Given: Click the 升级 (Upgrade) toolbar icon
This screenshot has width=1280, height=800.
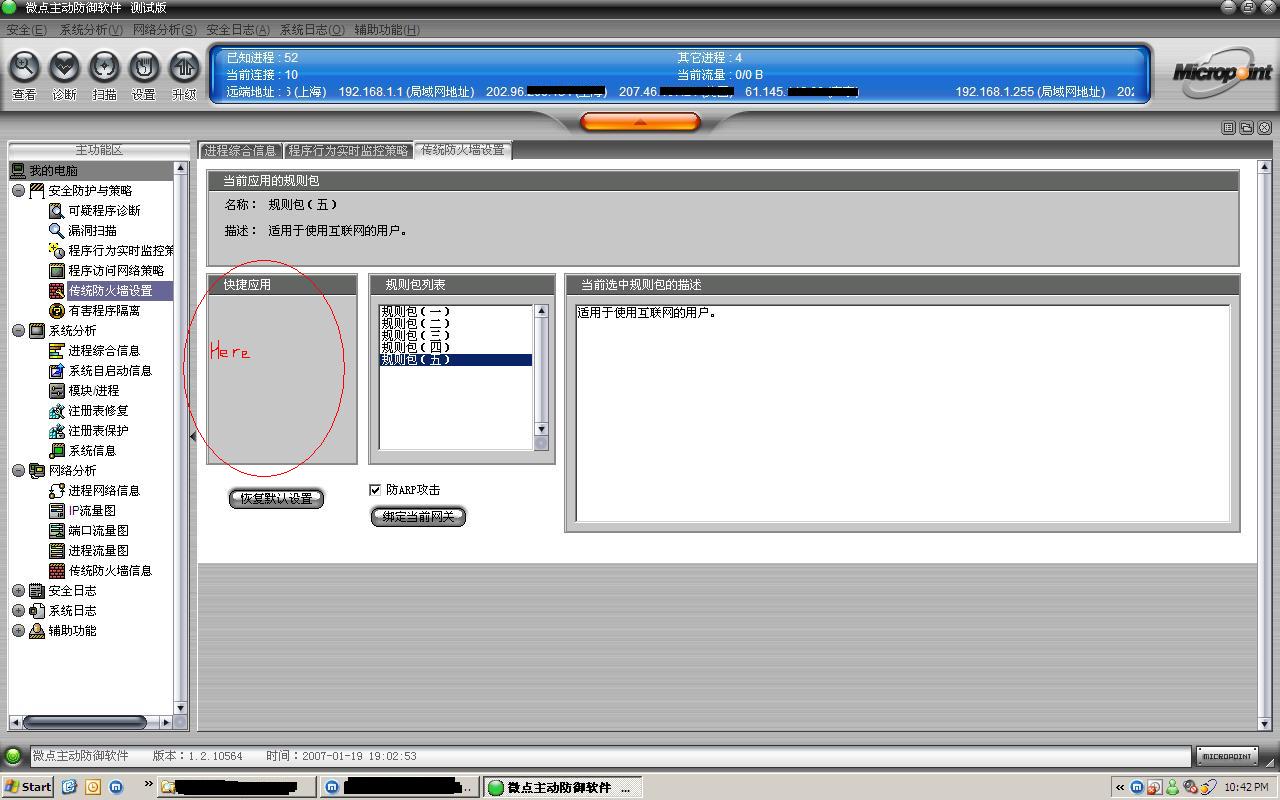Looking at the screenshot, I should click(x=184, y=68).
